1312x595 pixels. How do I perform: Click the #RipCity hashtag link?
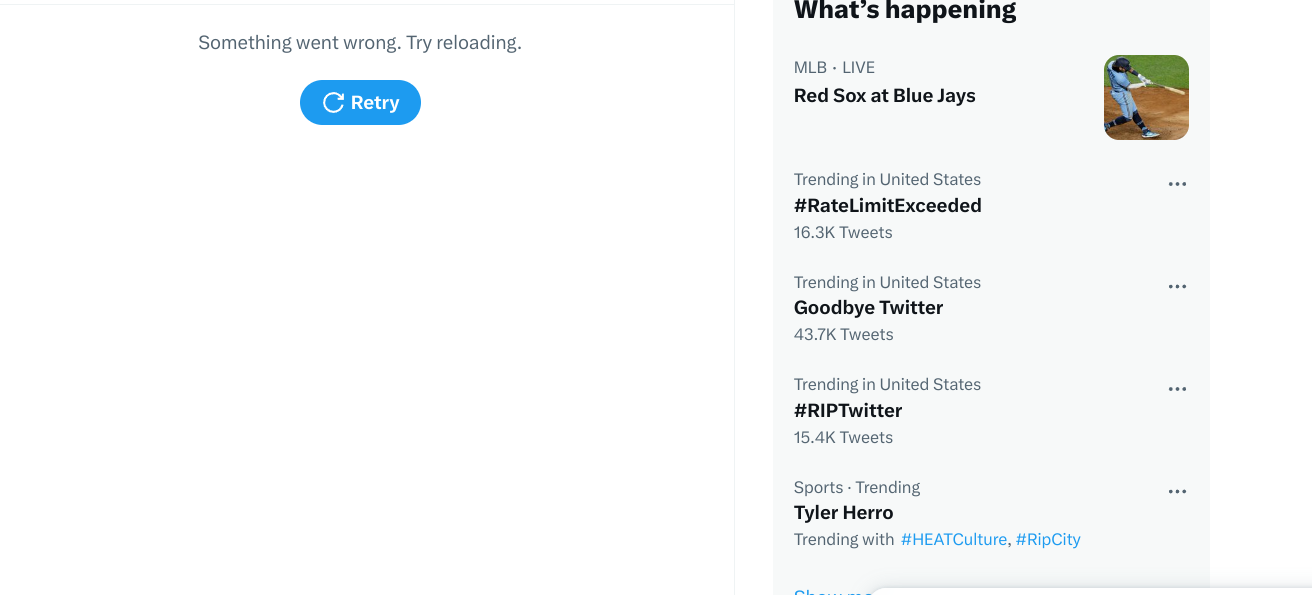tap(1048, 540)
